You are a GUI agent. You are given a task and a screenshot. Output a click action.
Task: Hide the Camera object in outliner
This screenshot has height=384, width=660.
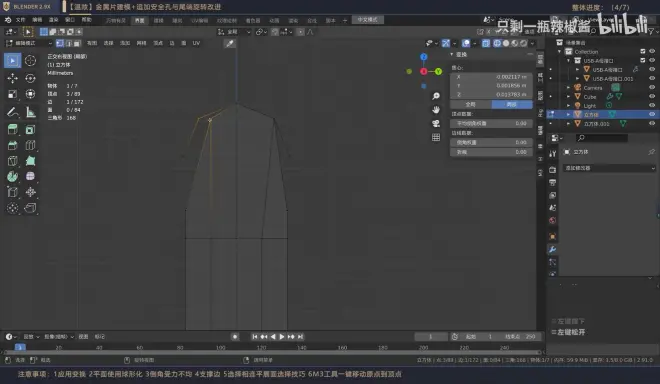click(x=652, y=88)
